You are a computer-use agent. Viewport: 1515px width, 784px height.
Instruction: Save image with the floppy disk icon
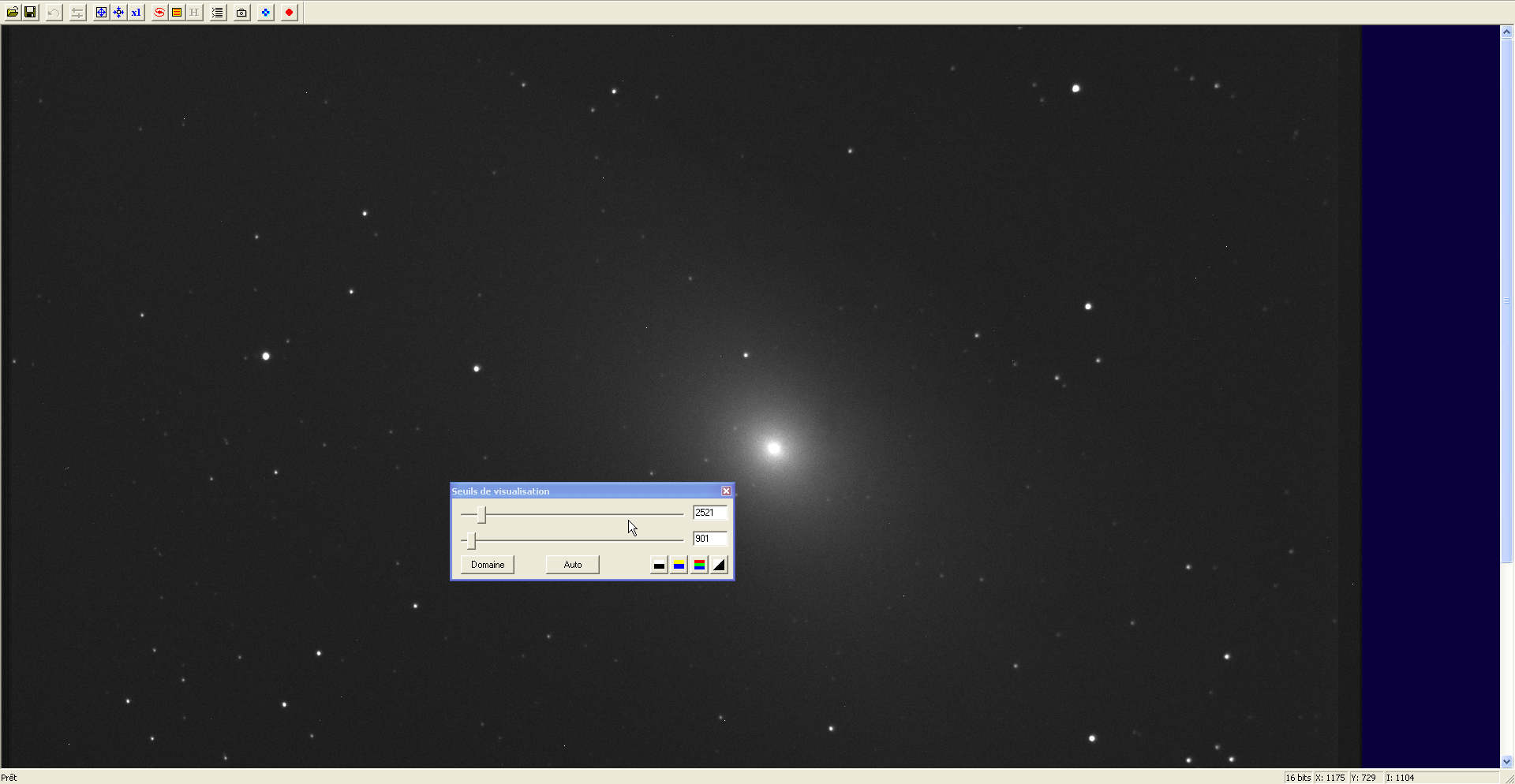[x=30, y=13]
